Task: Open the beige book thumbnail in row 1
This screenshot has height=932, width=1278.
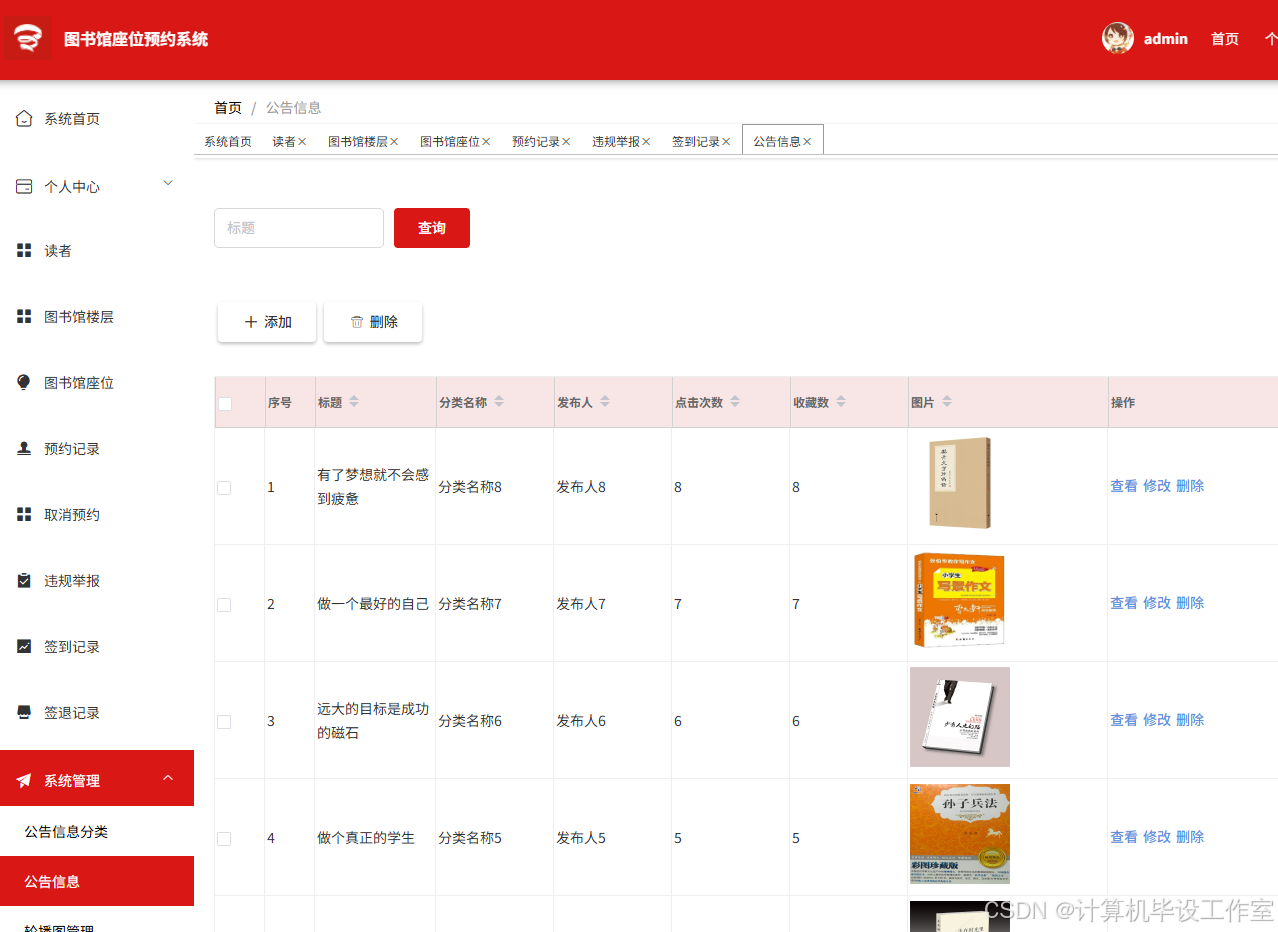Action: (x=959, y=483)
